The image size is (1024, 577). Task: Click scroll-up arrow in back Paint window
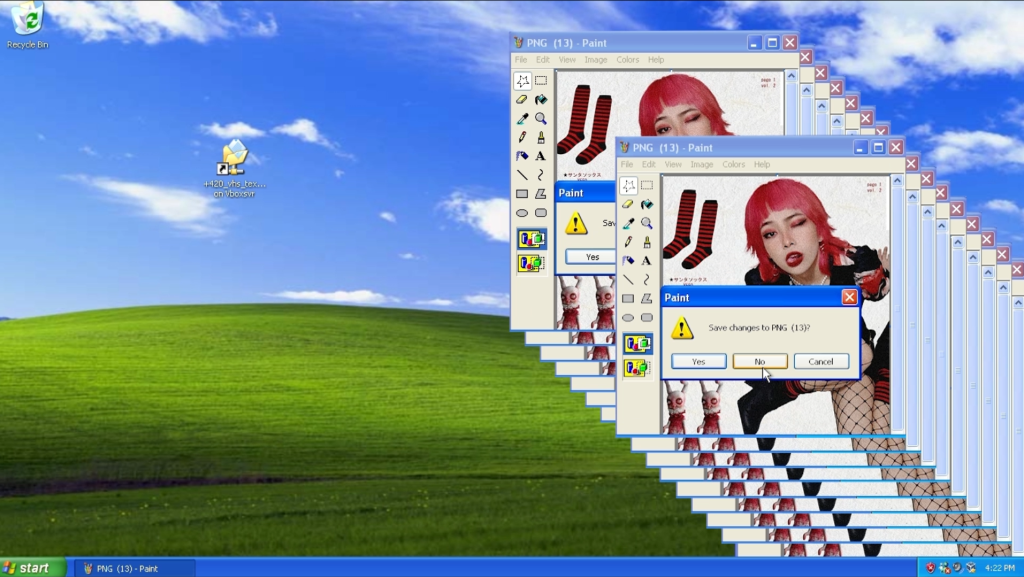pos(791,76)
